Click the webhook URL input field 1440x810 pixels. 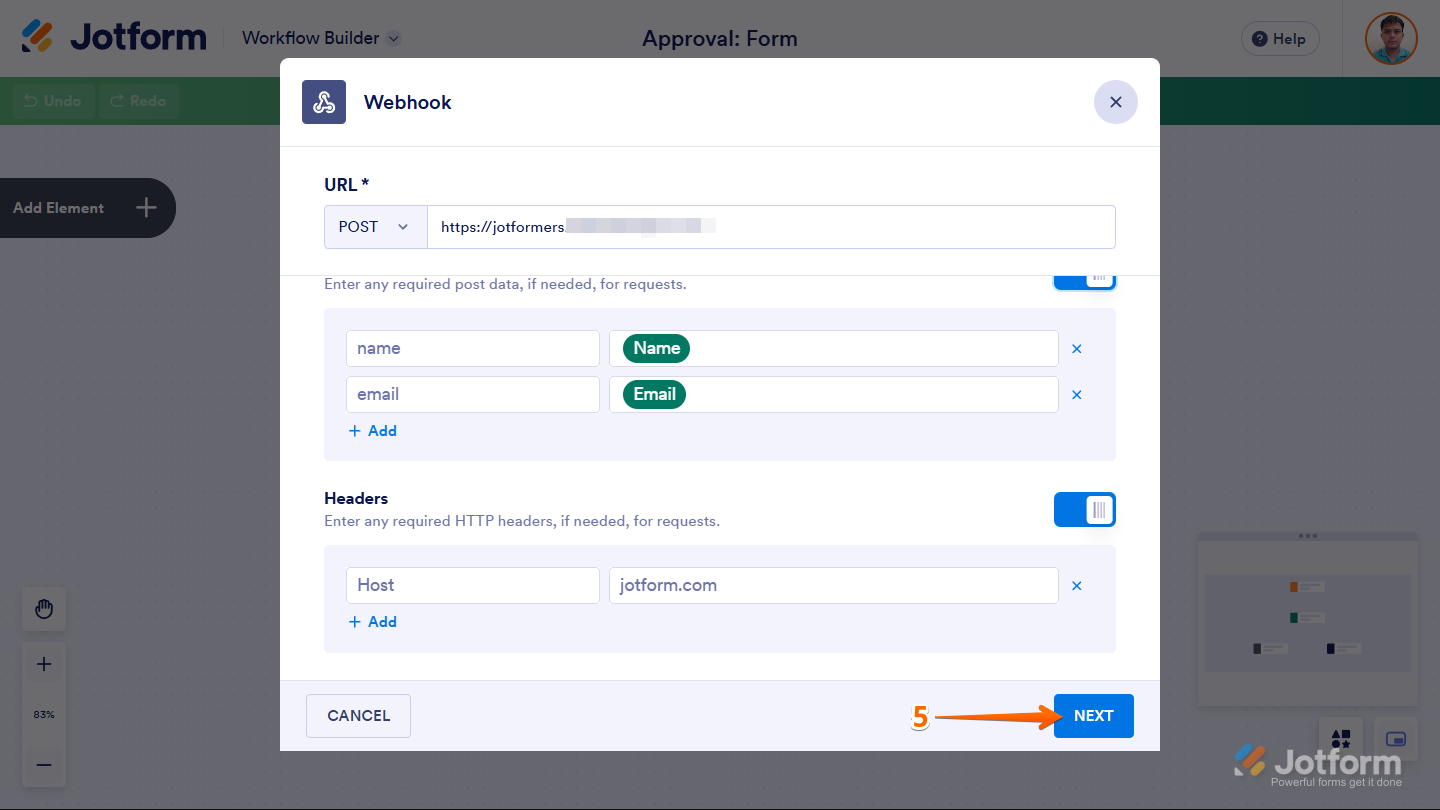pyautogui.click(x=770, y=226)
